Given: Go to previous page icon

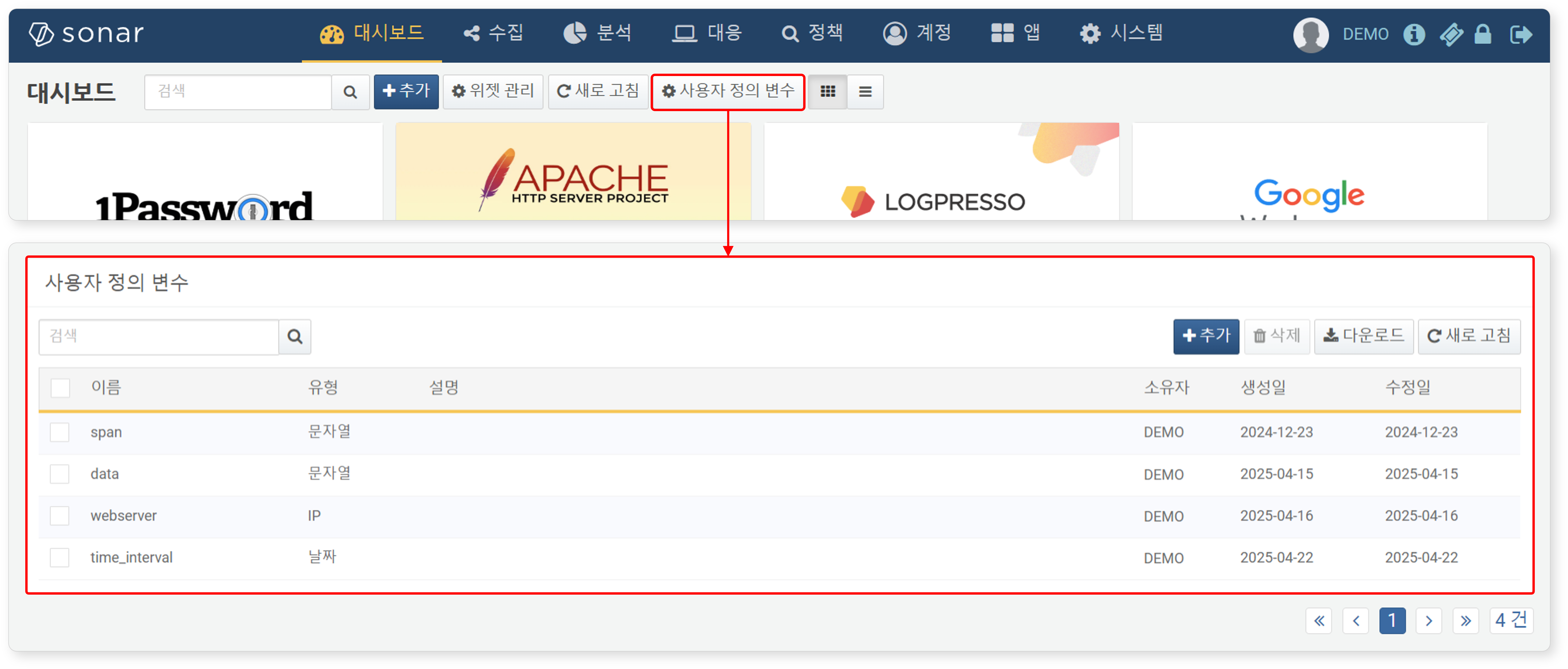Looking at the screenshot, I should [x=1356, y=621].
